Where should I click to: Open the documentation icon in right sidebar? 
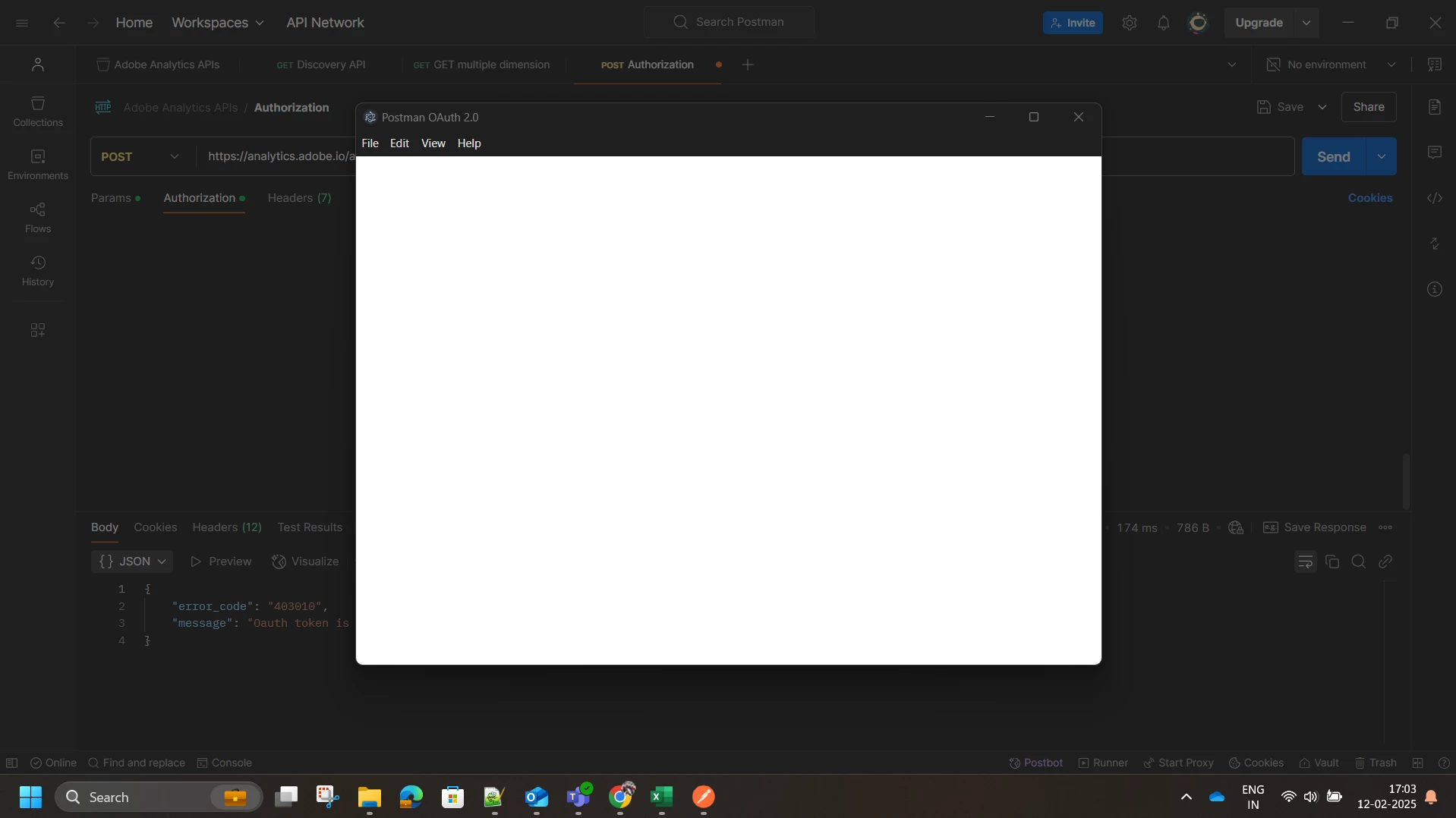point(1435,107)
